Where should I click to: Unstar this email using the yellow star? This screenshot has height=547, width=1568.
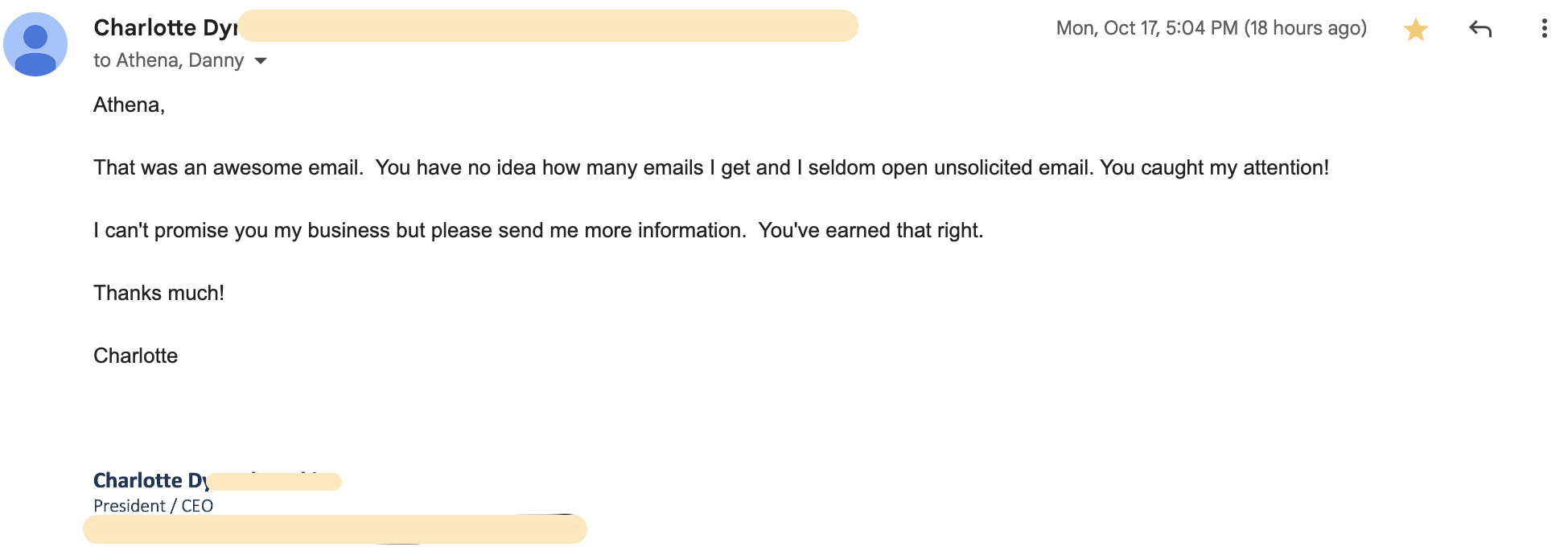point(1415,30)
